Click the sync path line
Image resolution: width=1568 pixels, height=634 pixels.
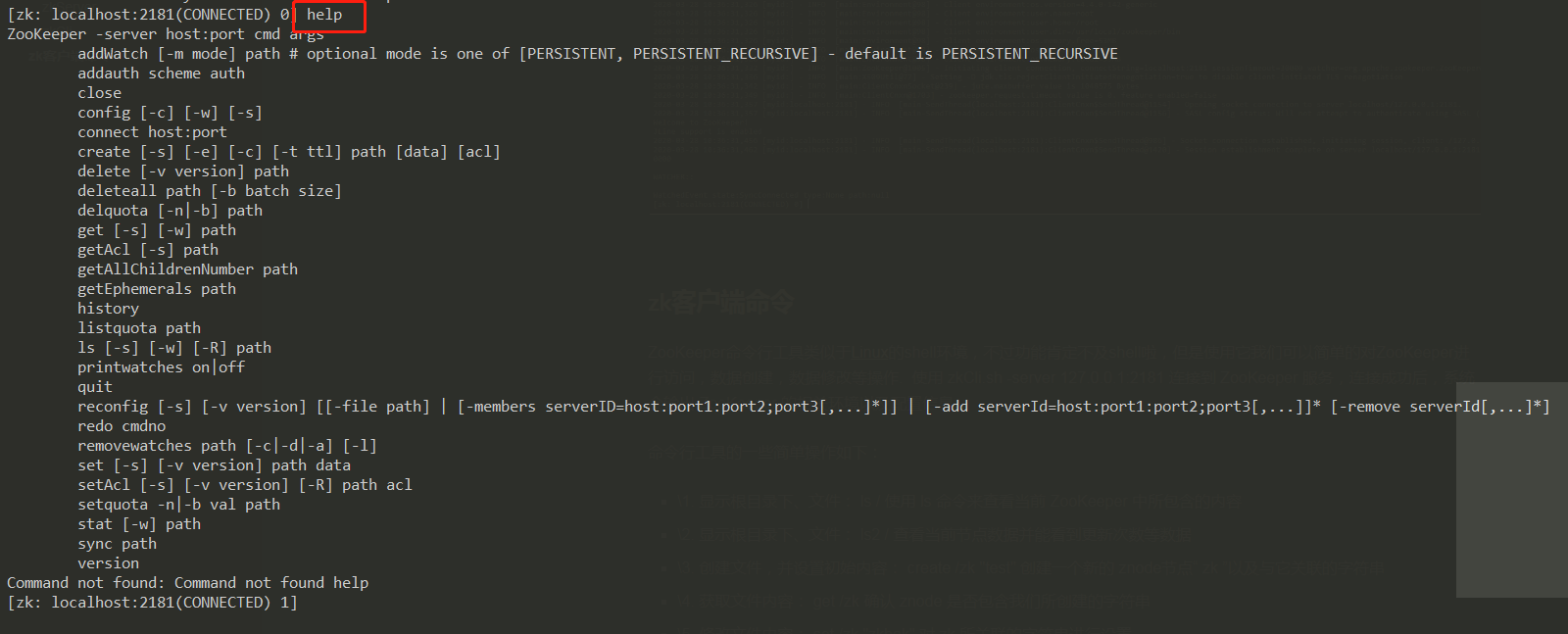pyautogui.click(x=117, y=544)
